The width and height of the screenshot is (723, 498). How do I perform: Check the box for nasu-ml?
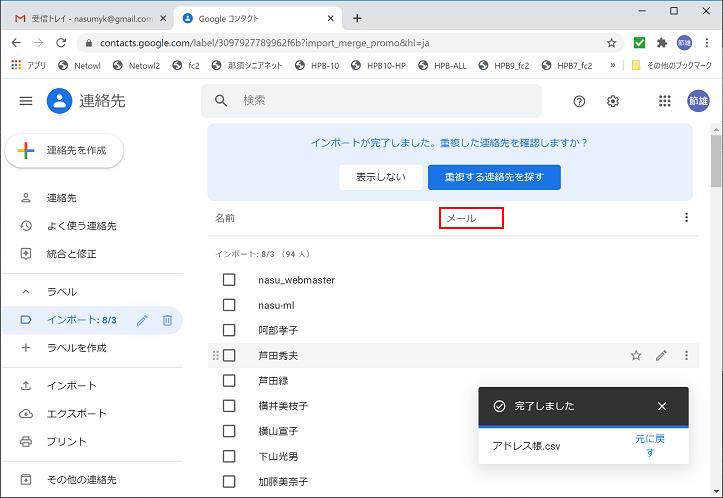(x=229, y=305)
